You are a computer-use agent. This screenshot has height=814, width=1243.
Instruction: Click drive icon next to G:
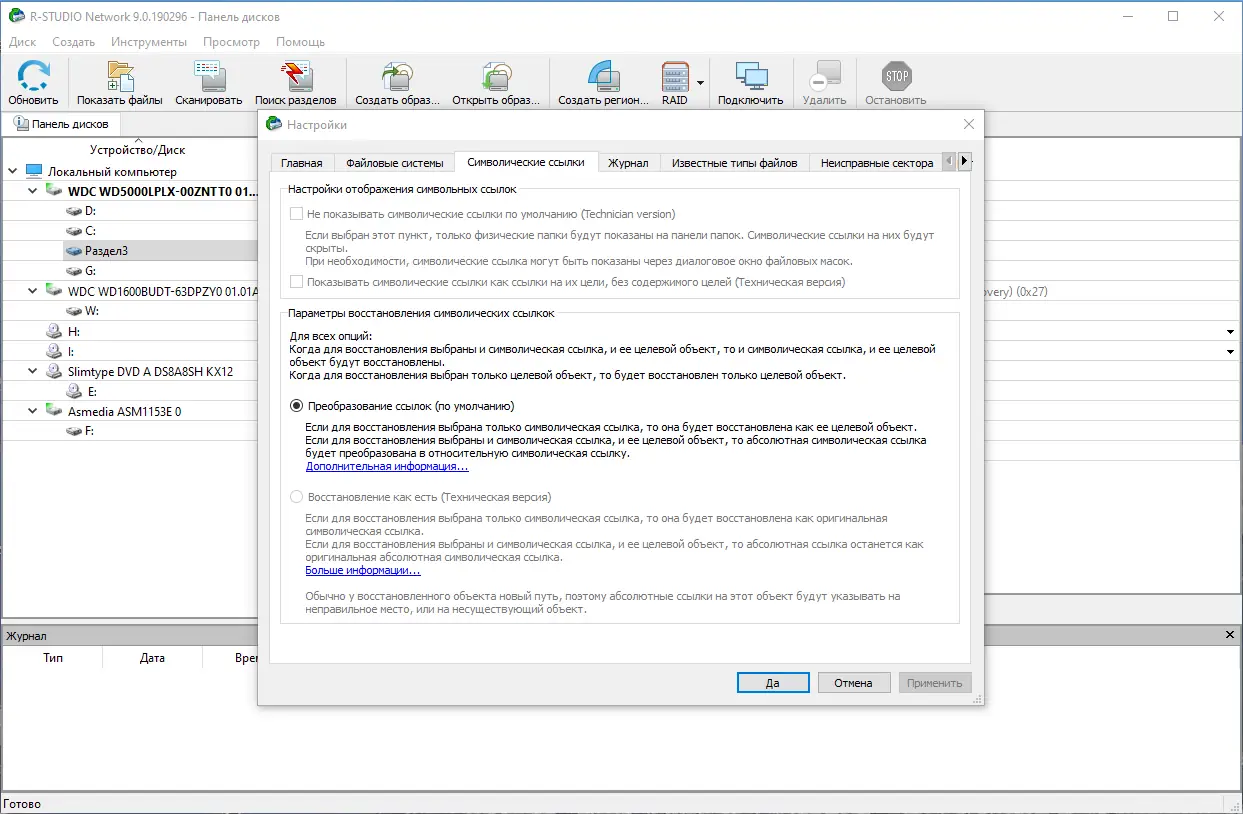click(74, 271)
